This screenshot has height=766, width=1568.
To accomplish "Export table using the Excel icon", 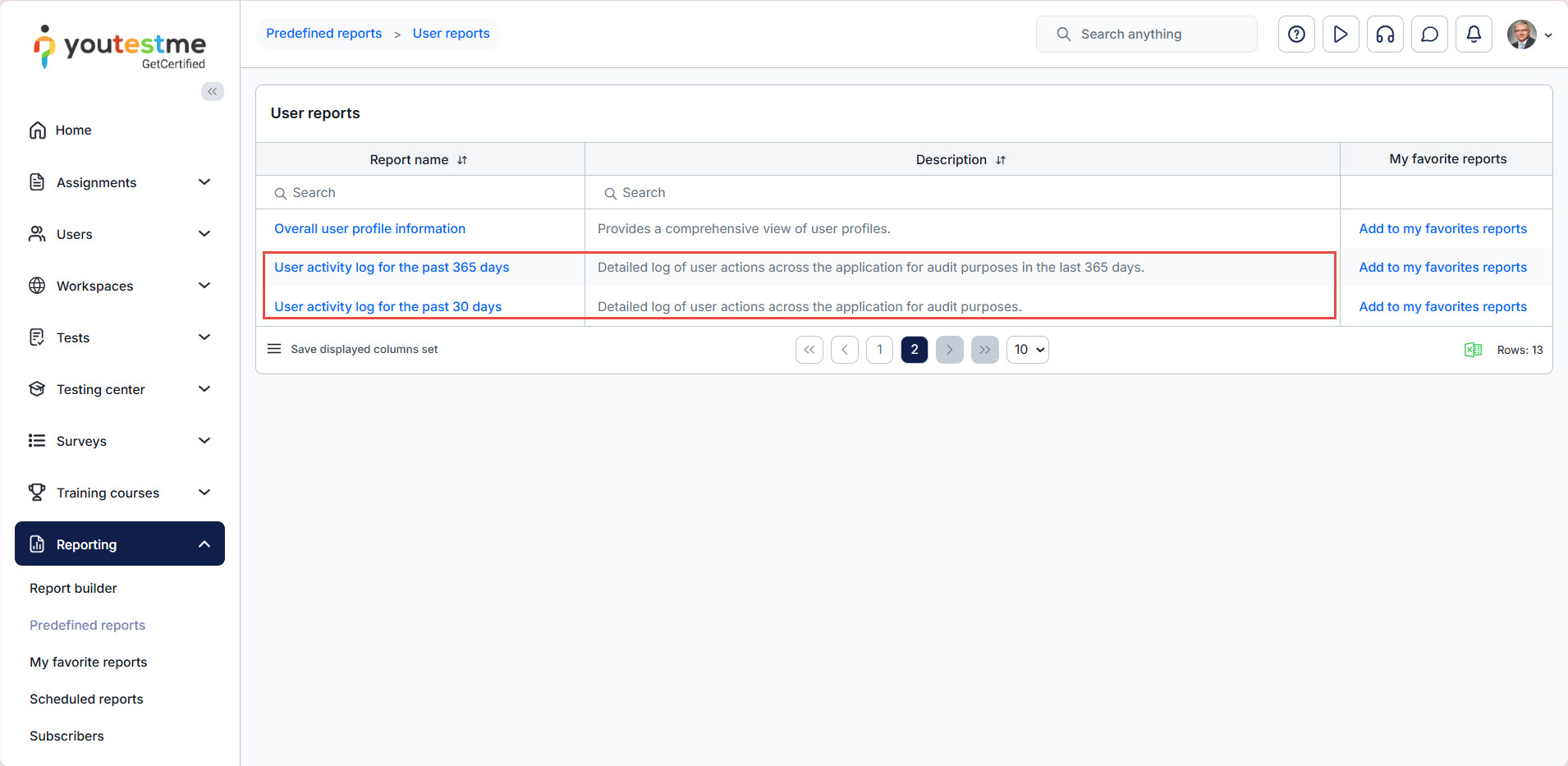I will 1473,350.
